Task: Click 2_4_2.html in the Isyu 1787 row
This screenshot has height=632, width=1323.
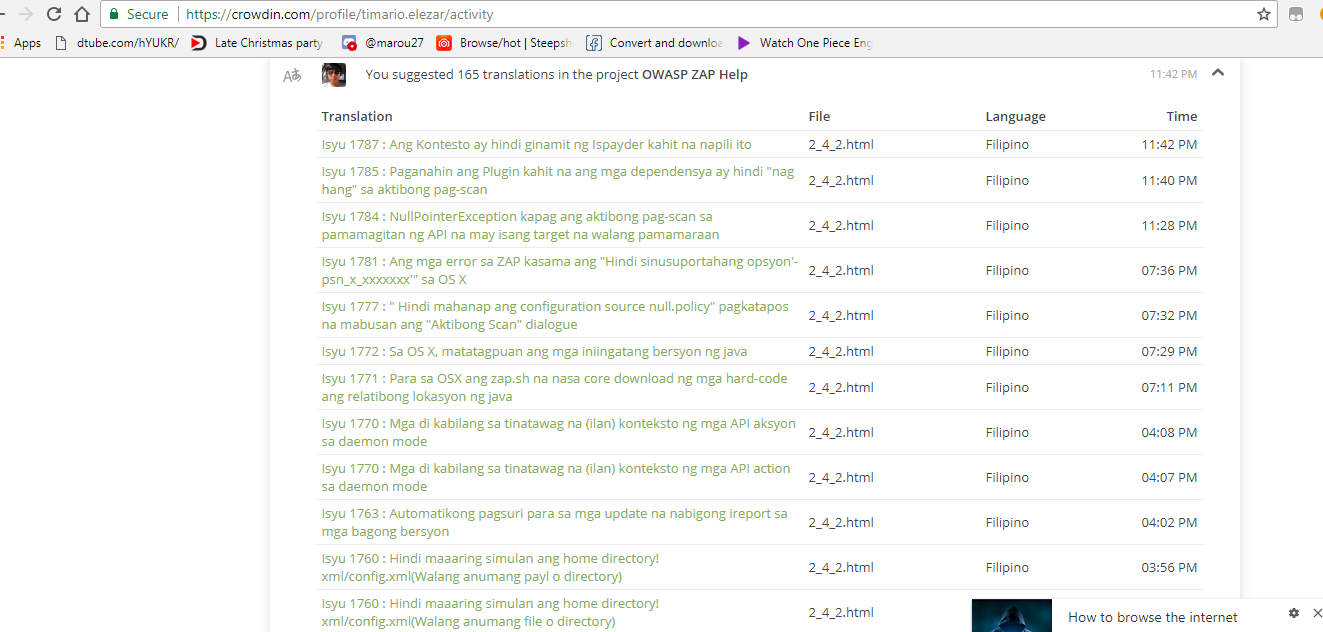Action: 841,144
